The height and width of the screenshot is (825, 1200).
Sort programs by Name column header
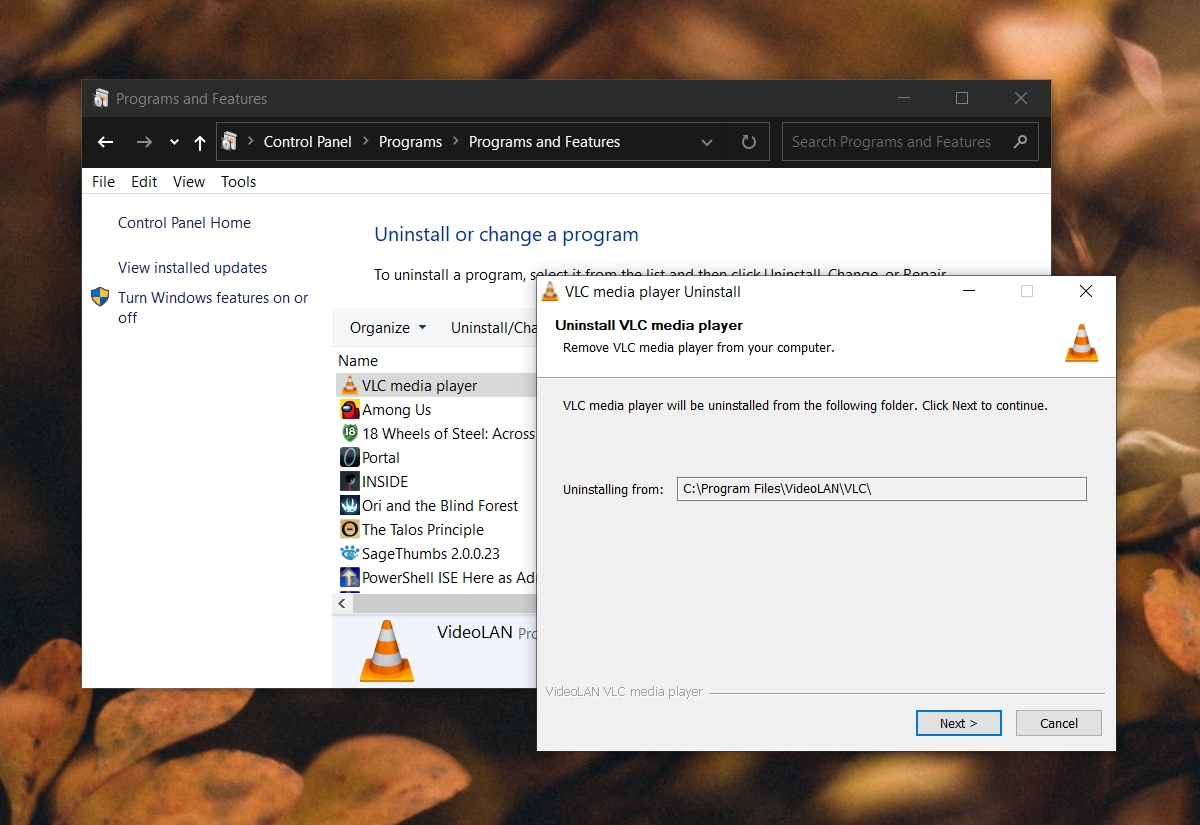[358, 361]
